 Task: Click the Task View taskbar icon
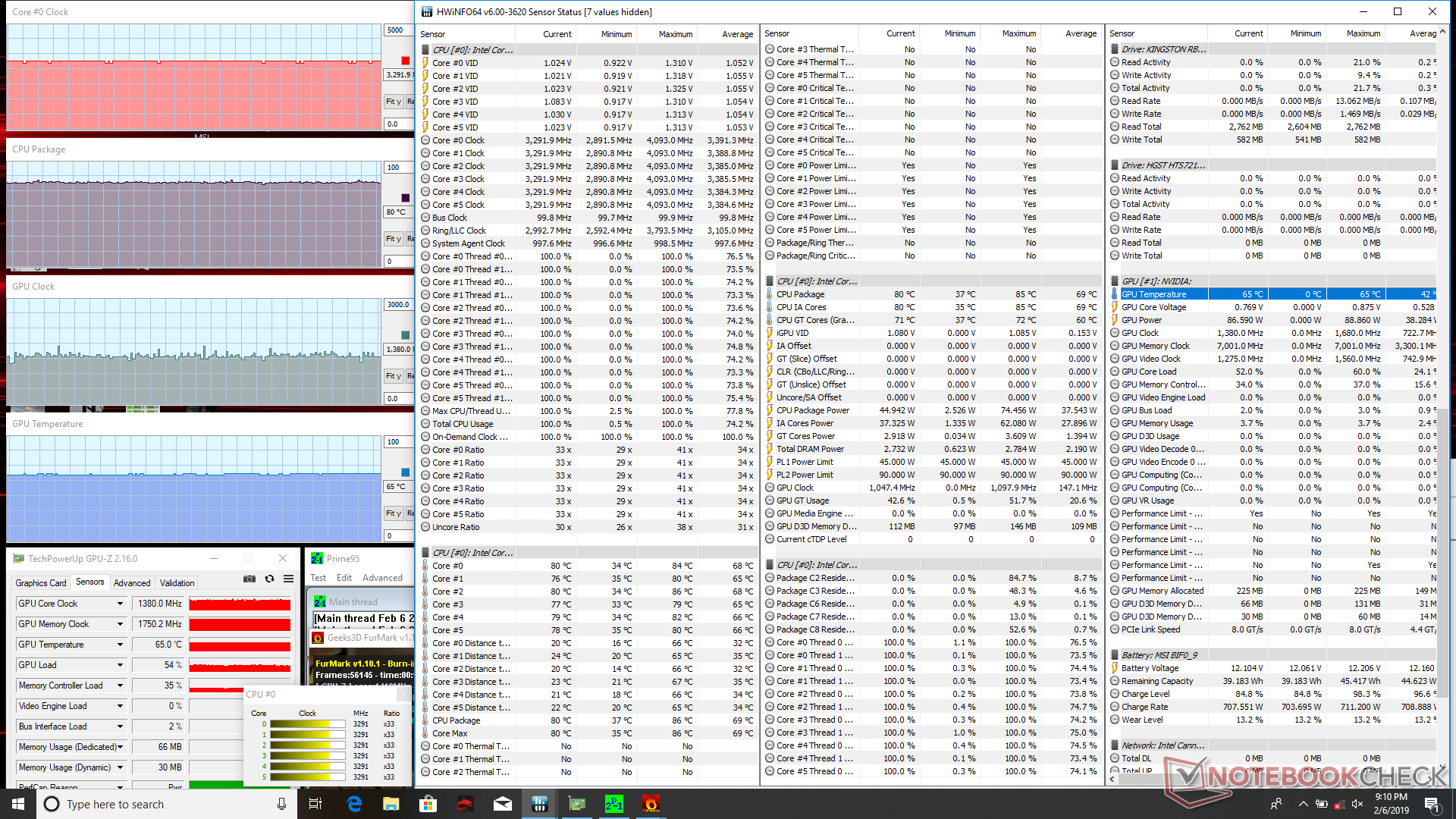[x=316, y=804]
